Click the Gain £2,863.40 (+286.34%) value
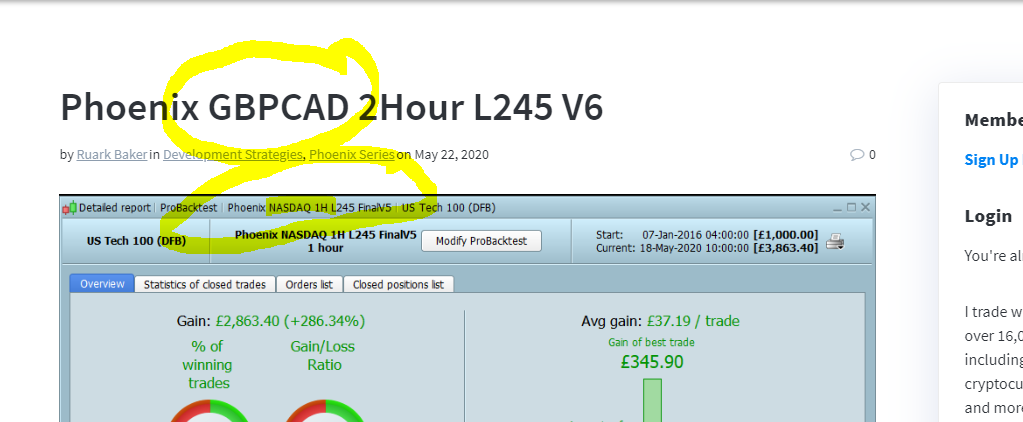 pos(290,321)
